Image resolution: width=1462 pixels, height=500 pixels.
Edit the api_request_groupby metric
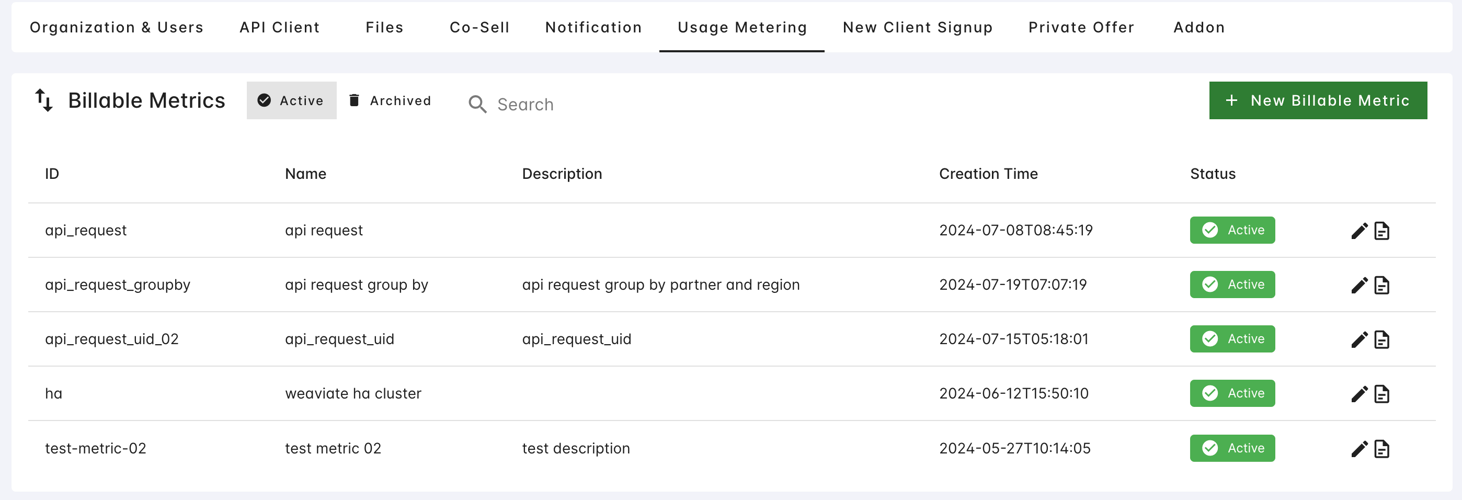coord(1359,285)
